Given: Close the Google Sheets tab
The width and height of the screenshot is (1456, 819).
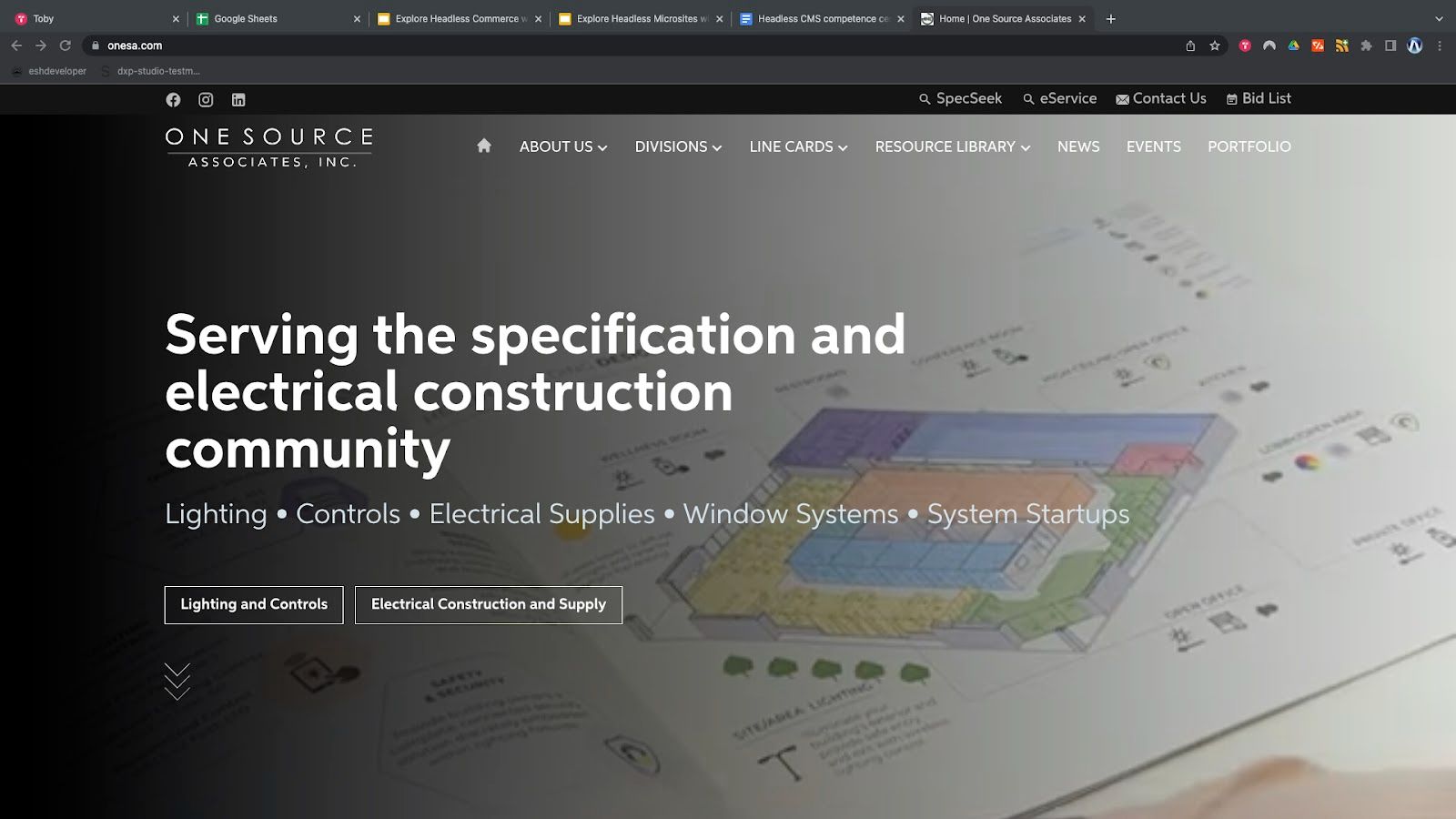Looking at the screenshot, I should point(357,18).
